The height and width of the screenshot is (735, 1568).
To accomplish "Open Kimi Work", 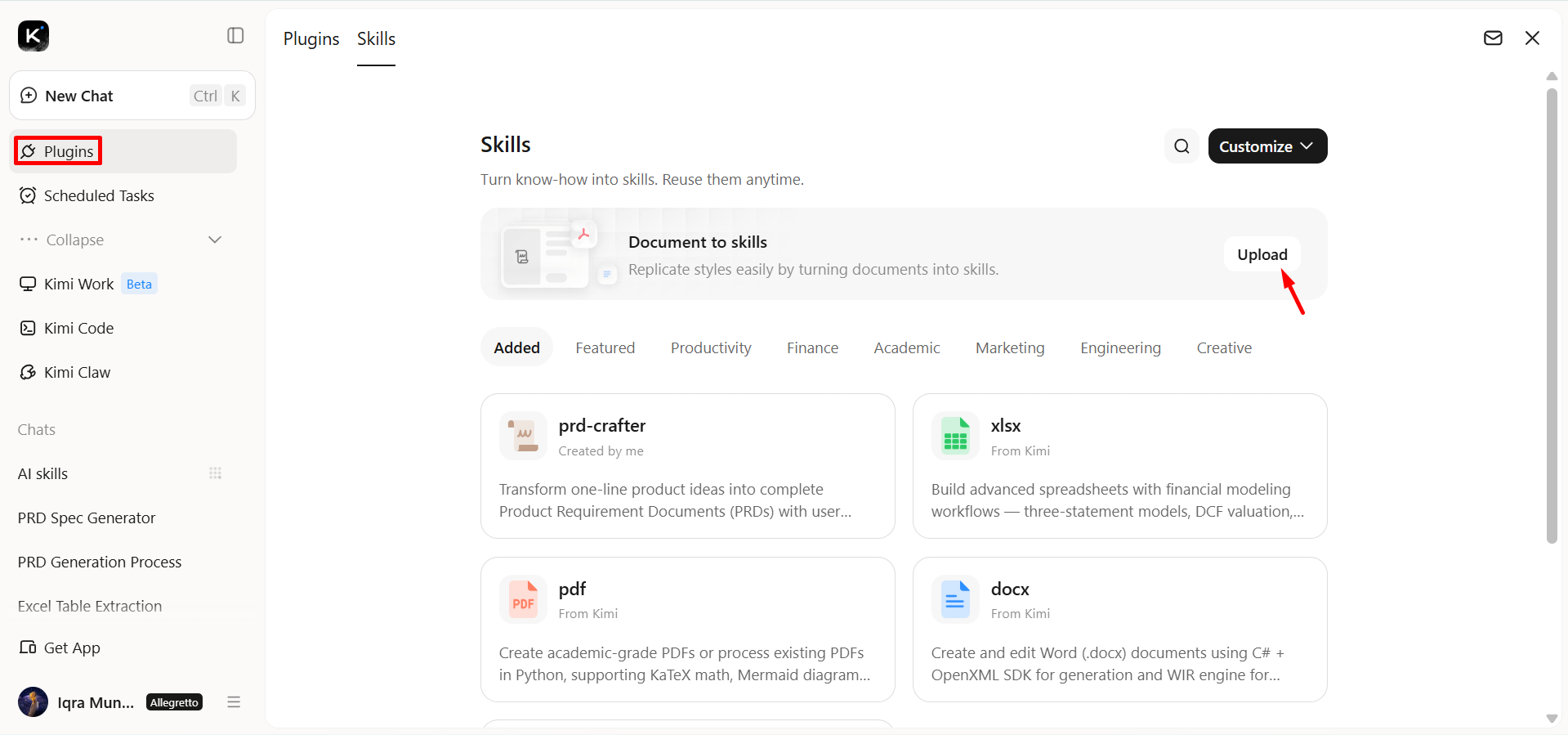I will [123, 284].
